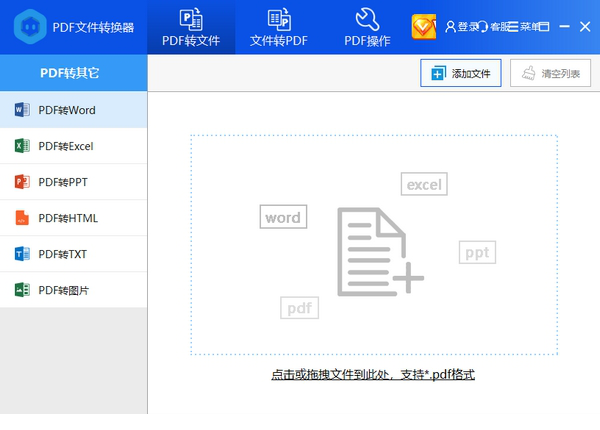This screenshot has height=430, width=600.
Task: Select PDF转PPT in the sidebar
Action: click(x=73, y=182)
